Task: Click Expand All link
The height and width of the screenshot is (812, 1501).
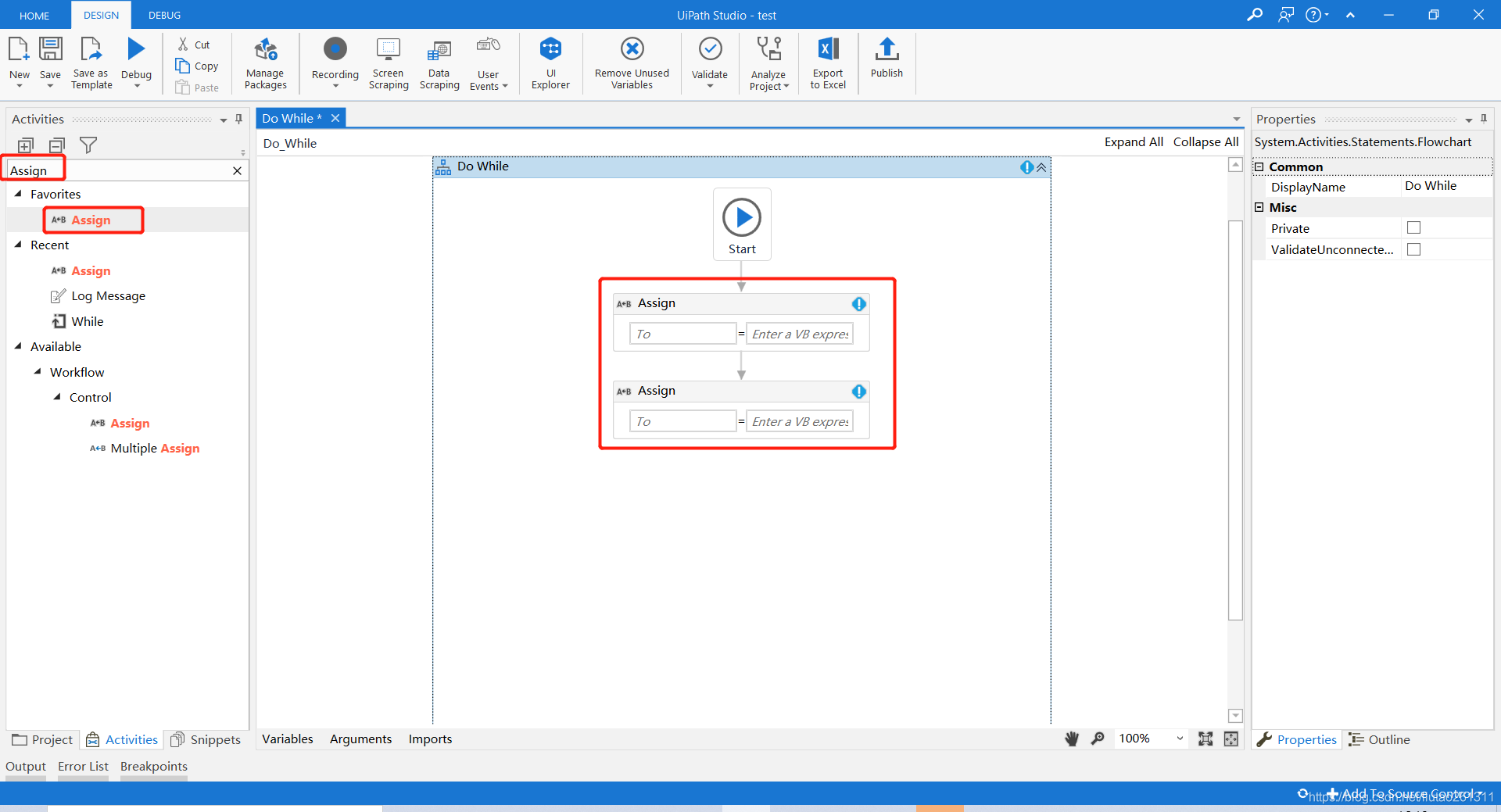Action: tap(1134, 141)
